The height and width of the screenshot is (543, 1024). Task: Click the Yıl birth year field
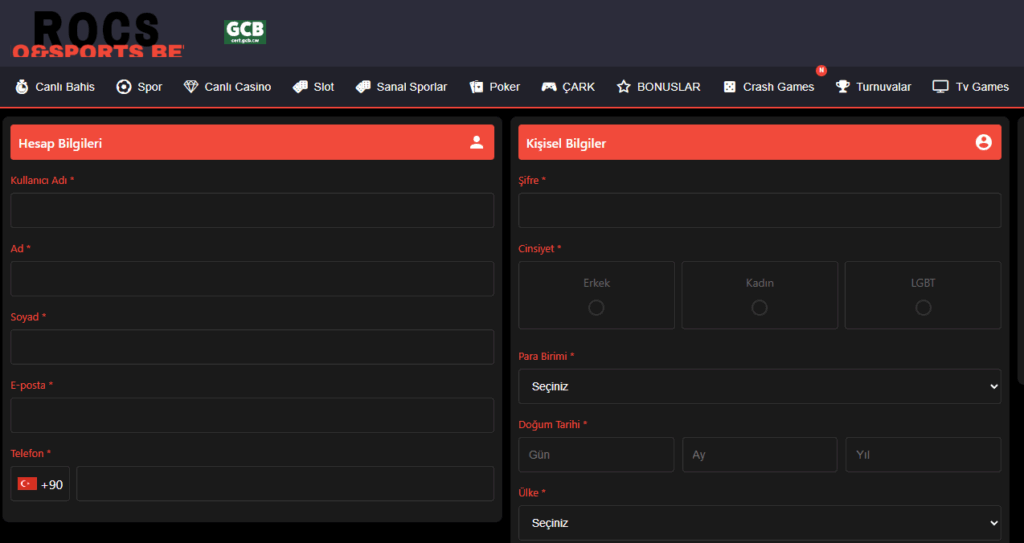coord(923,455)
